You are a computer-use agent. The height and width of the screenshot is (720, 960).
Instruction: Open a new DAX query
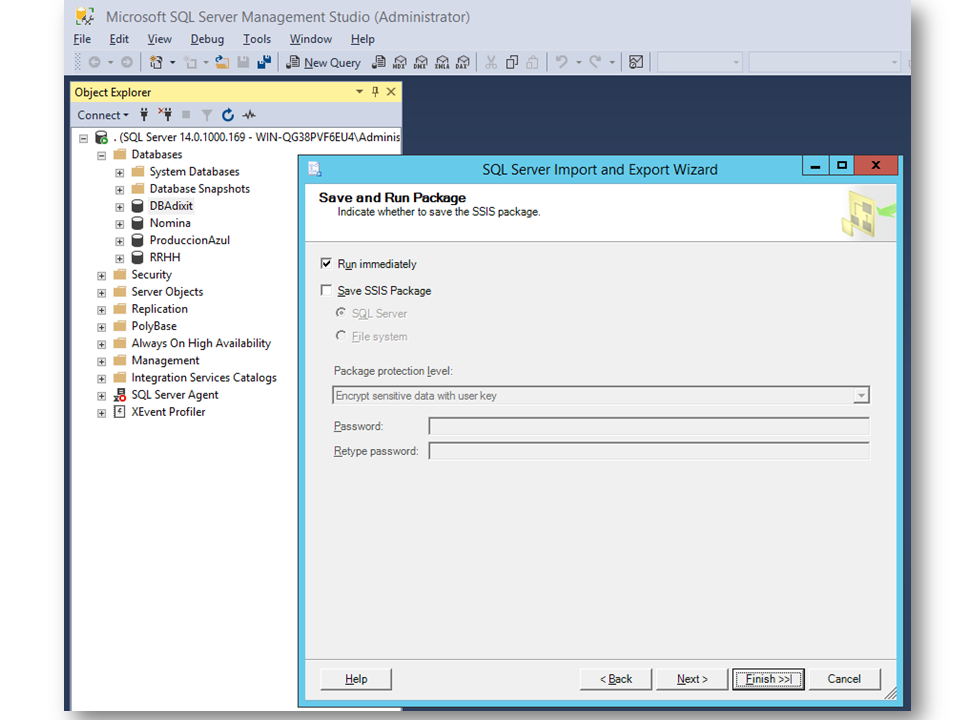coord(462,62)
